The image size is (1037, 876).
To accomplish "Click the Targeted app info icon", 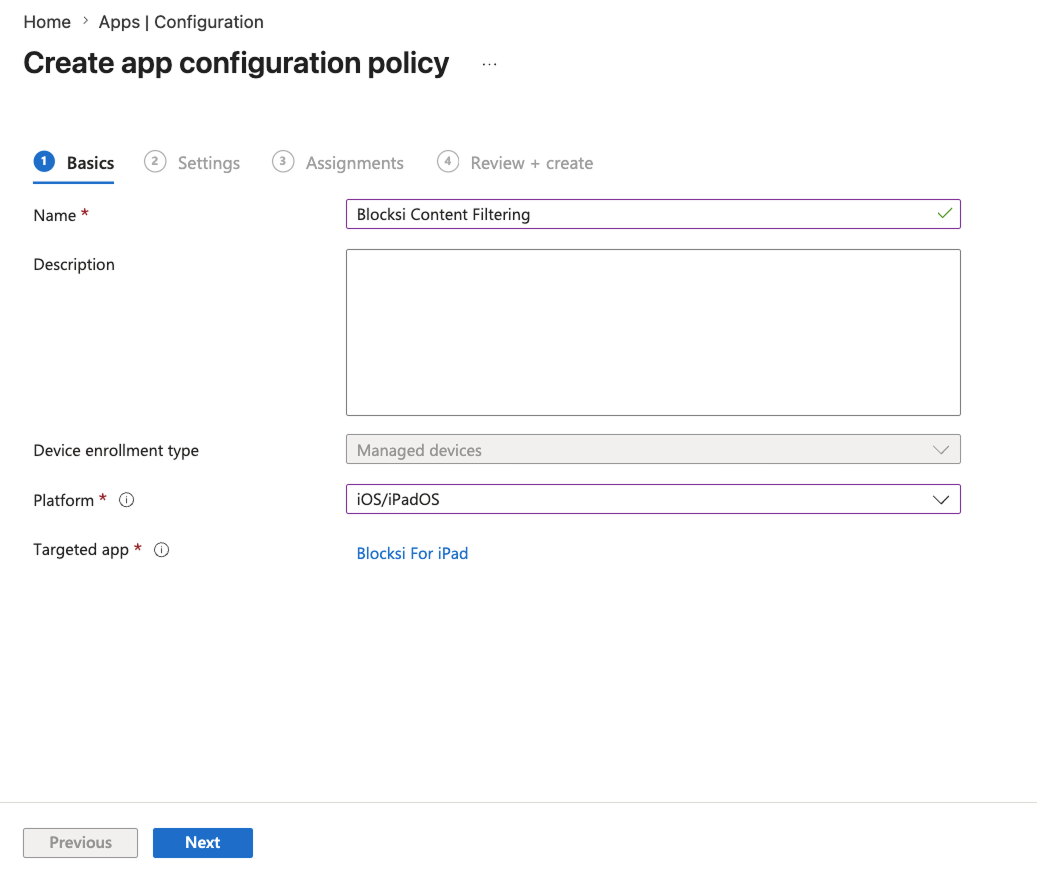I will 161,549.
